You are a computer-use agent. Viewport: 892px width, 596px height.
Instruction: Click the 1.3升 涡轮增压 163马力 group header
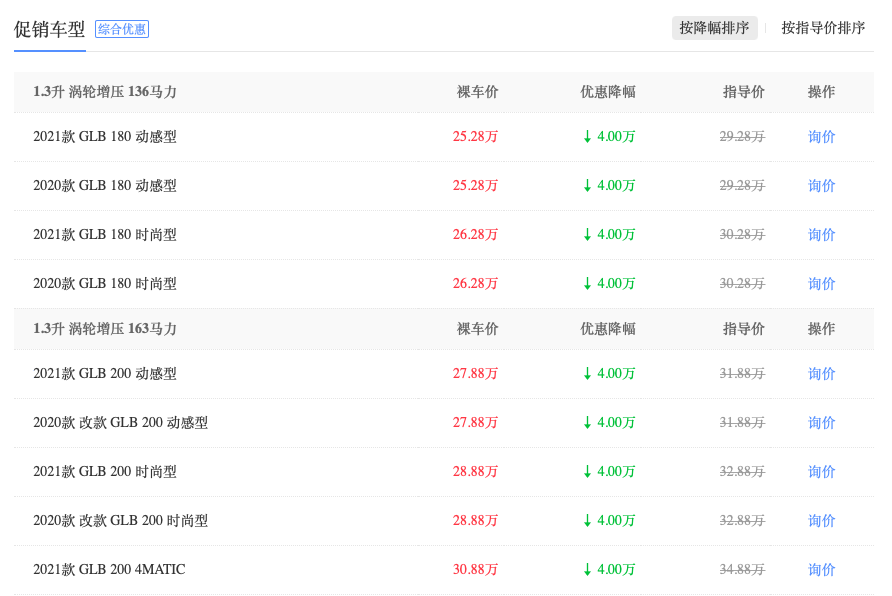(105, 329)
